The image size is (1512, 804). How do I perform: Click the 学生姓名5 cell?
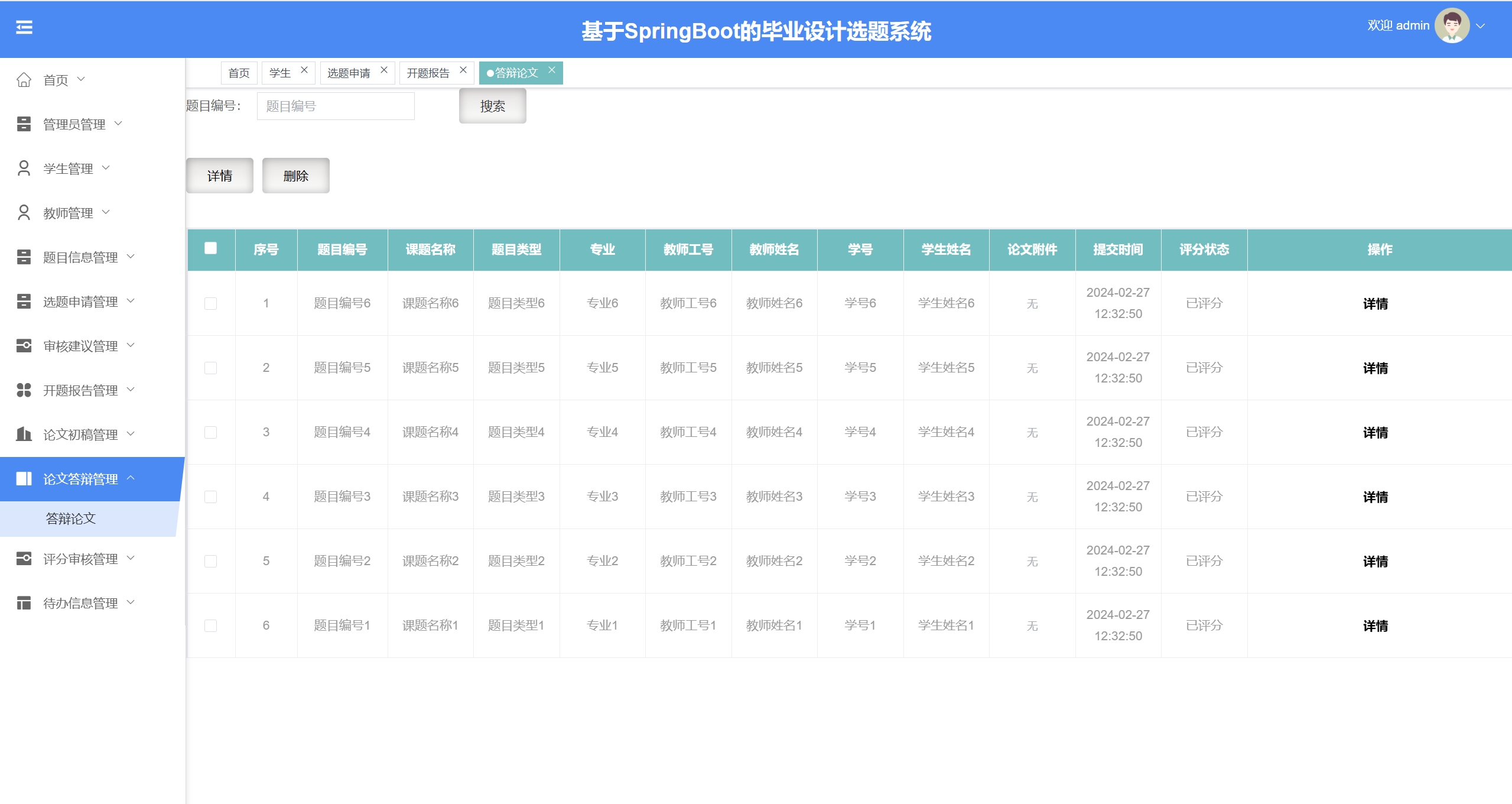pos(947,368)
